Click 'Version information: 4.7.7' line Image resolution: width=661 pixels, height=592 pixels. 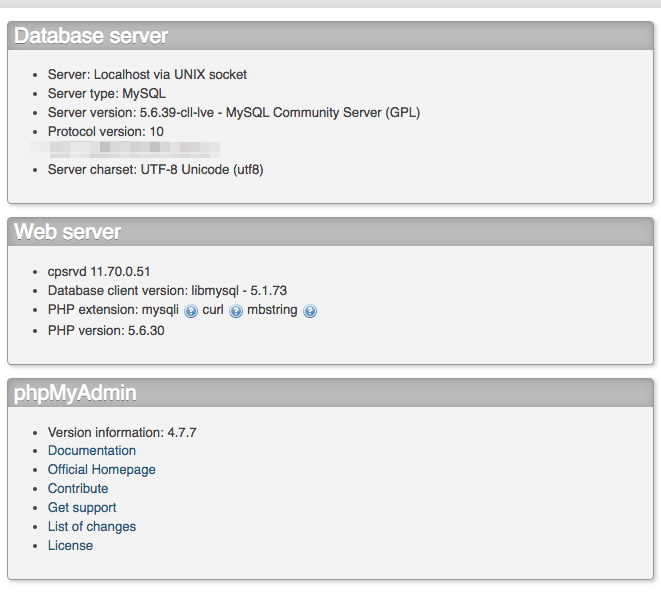click(122, 432)
